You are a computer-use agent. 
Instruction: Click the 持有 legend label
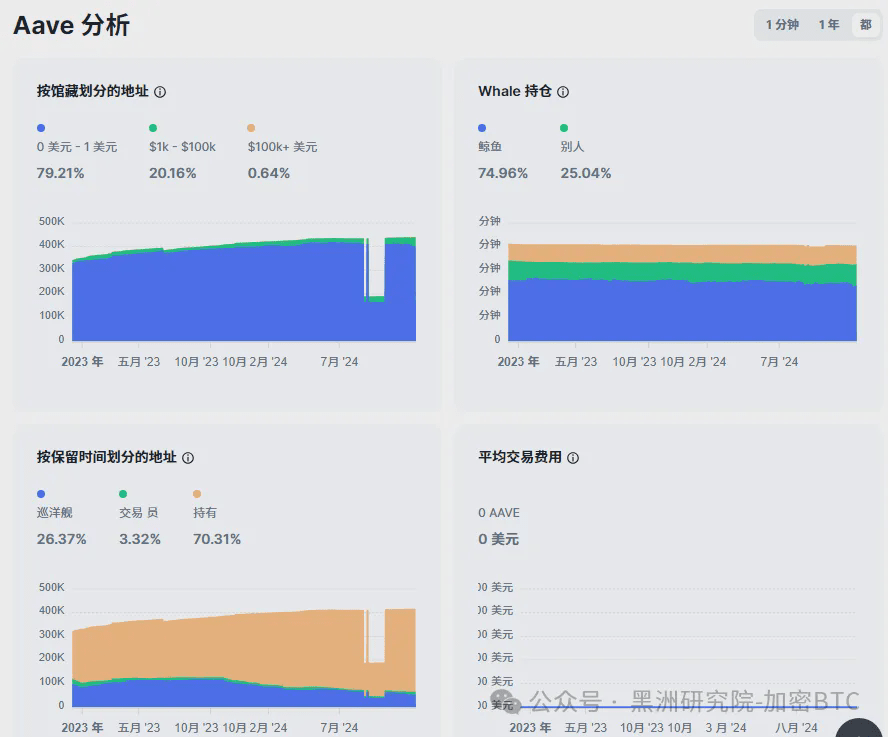click(205, 513)
